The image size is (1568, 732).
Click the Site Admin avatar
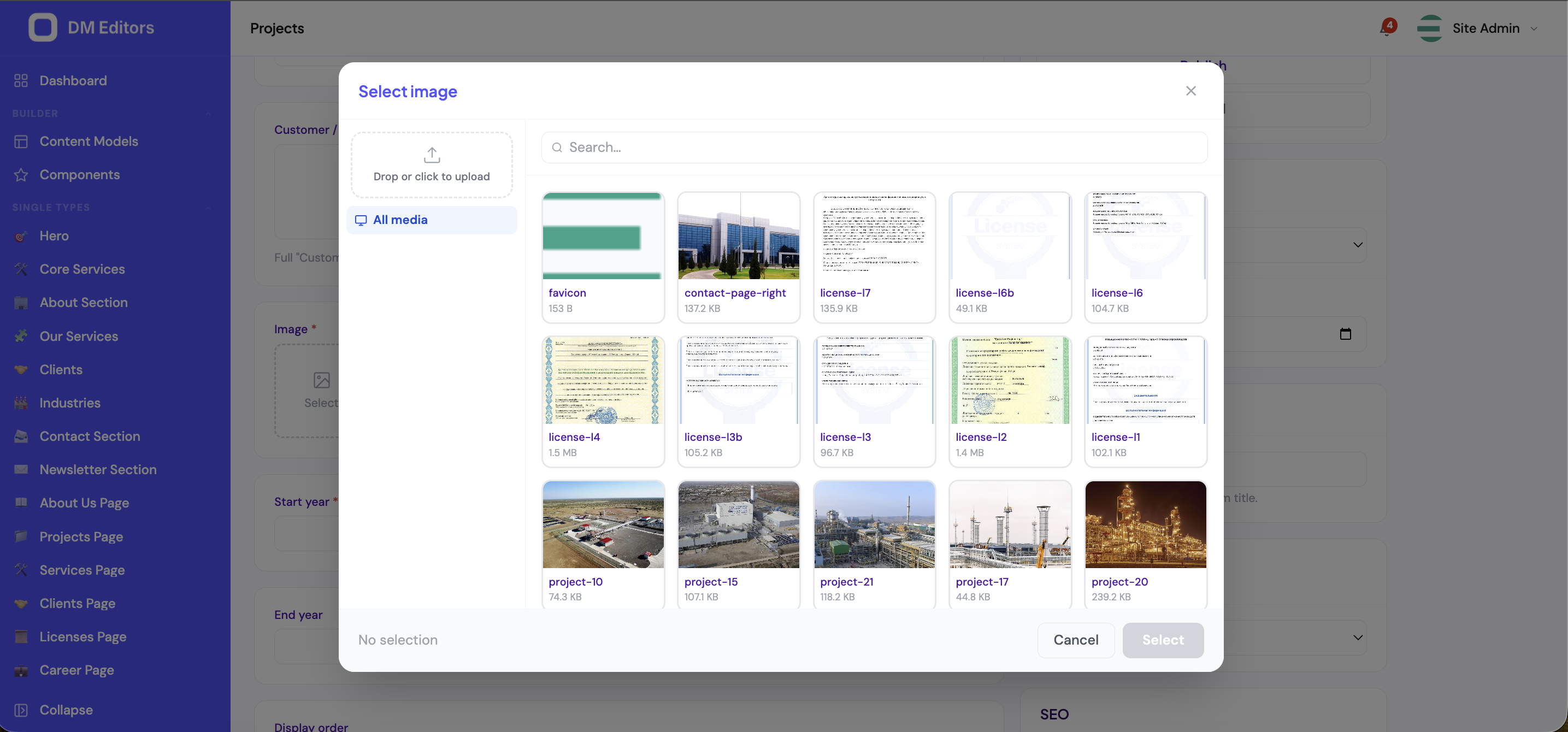click(x=1429, y=28)
